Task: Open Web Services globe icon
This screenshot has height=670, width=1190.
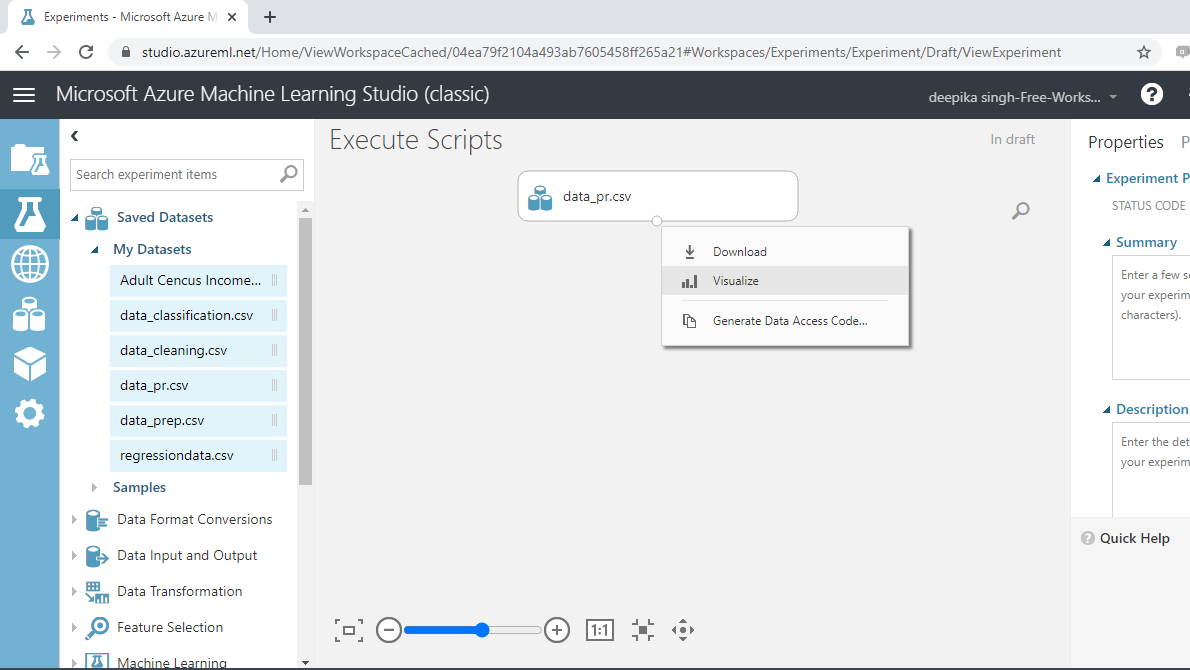Action: (x=30, y=264)
